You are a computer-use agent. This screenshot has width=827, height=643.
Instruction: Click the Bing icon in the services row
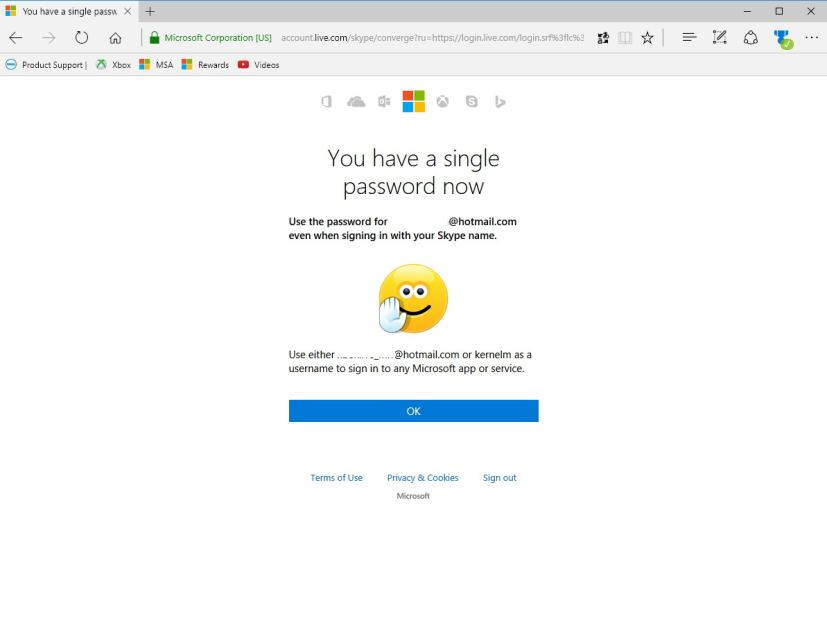500,102
